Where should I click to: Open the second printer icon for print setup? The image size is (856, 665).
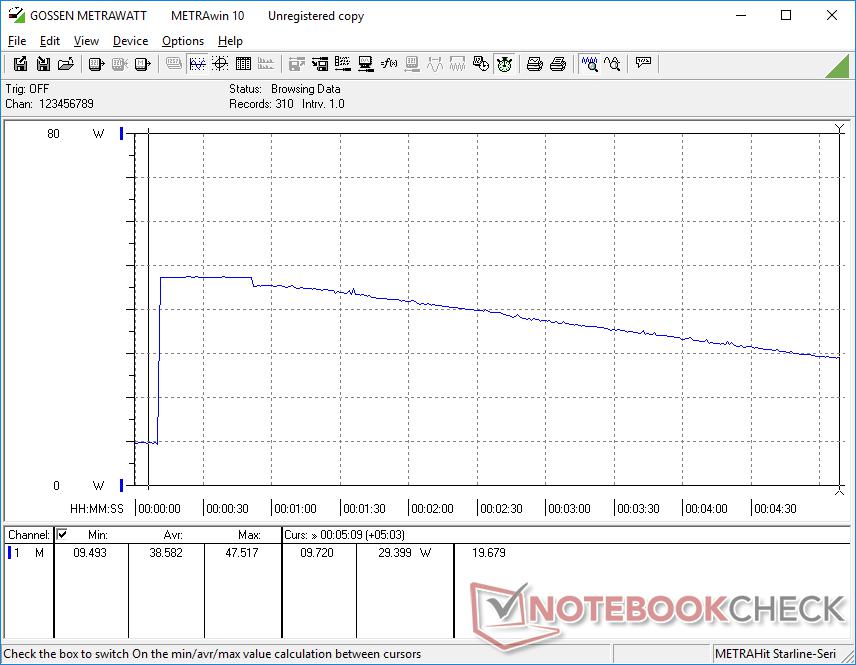click(557, 63)
